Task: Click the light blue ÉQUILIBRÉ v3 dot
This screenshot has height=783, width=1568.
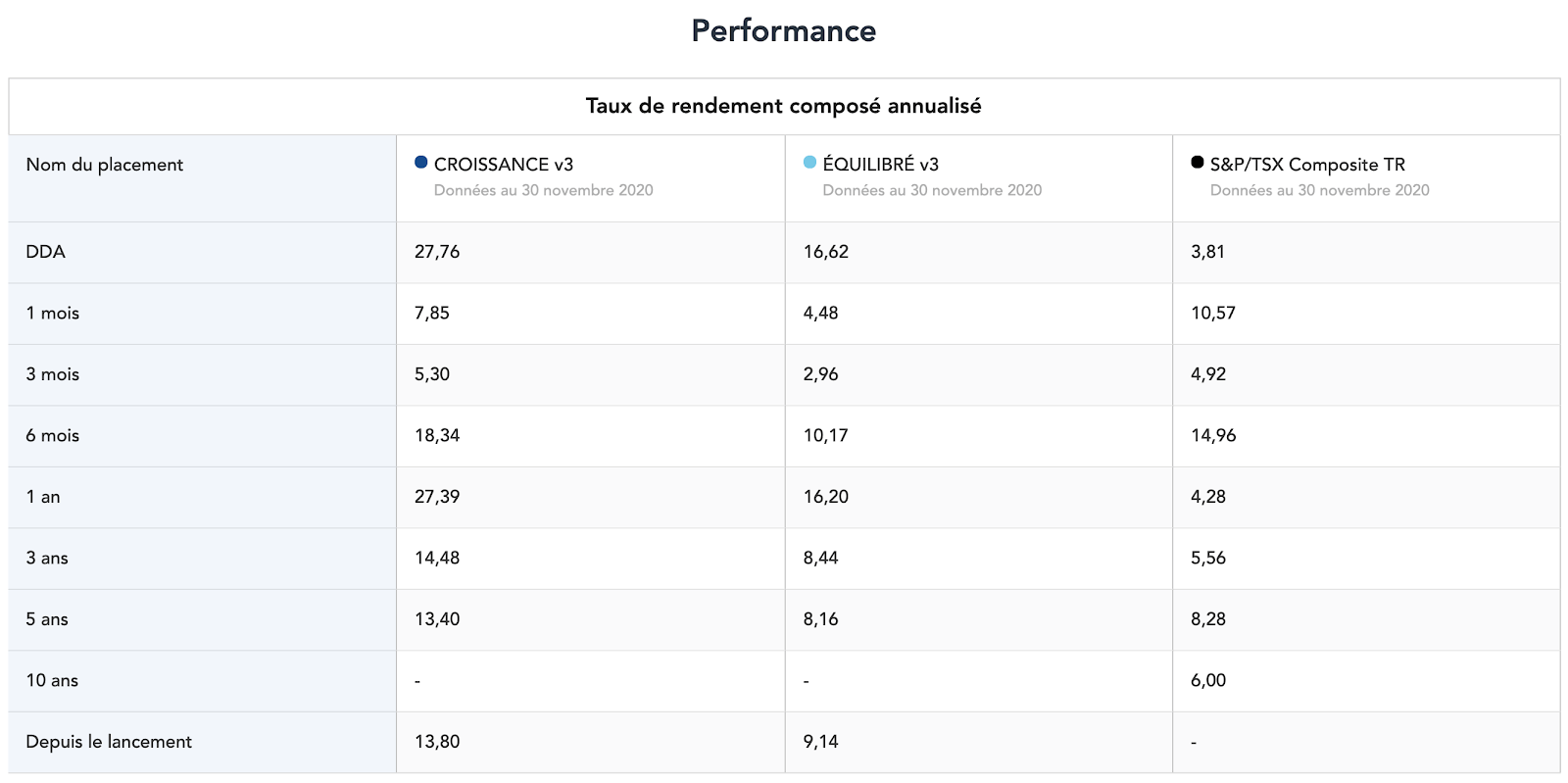Action: [x=809, y=163]
